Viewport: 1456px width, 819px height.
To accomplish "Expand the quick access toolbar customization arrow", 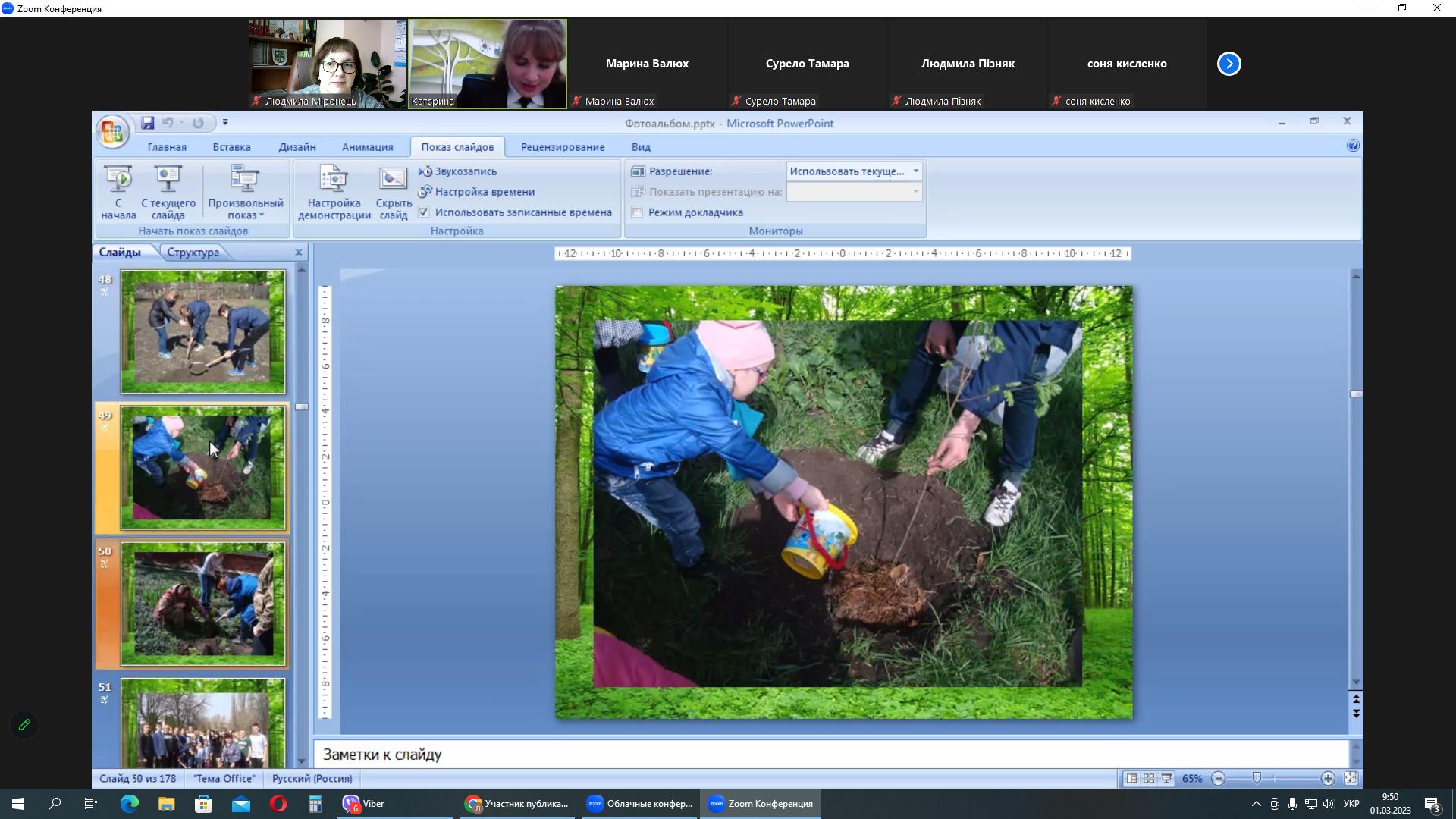I will [x=225, y=123].
